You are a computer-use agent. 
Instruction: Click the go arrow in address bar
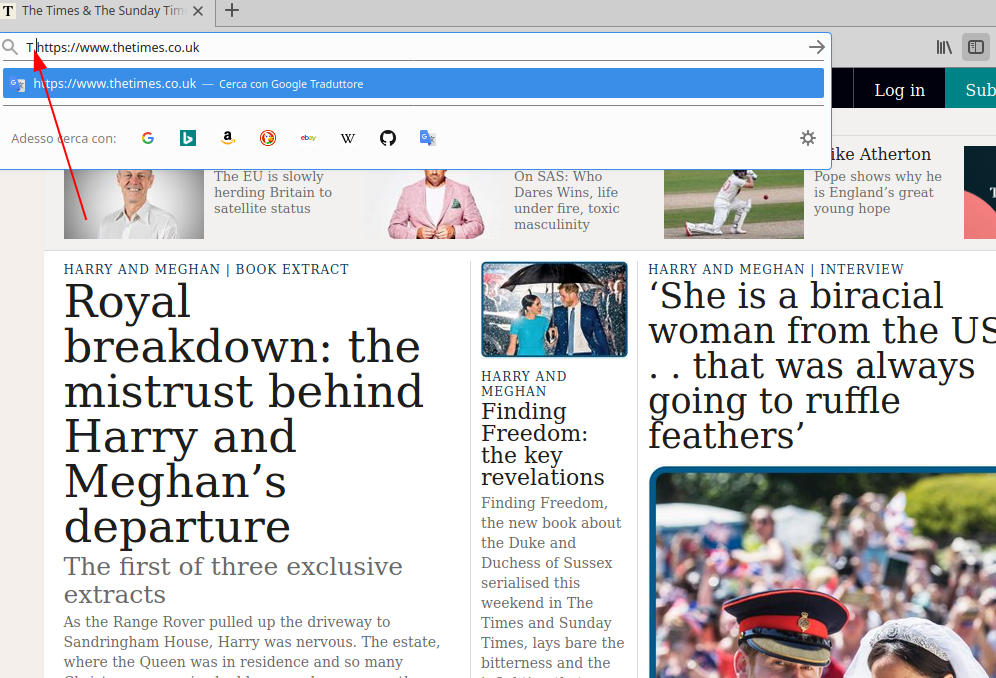point(816,47)
